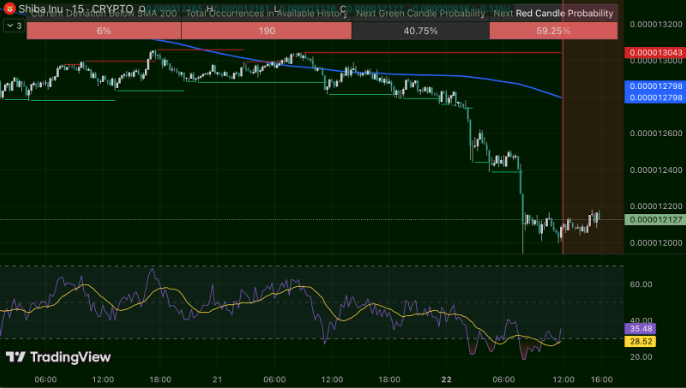This screenshot has width=686, height=388.
Task: Click the 0.00013200 price axis level
Action: coord(656,24)
